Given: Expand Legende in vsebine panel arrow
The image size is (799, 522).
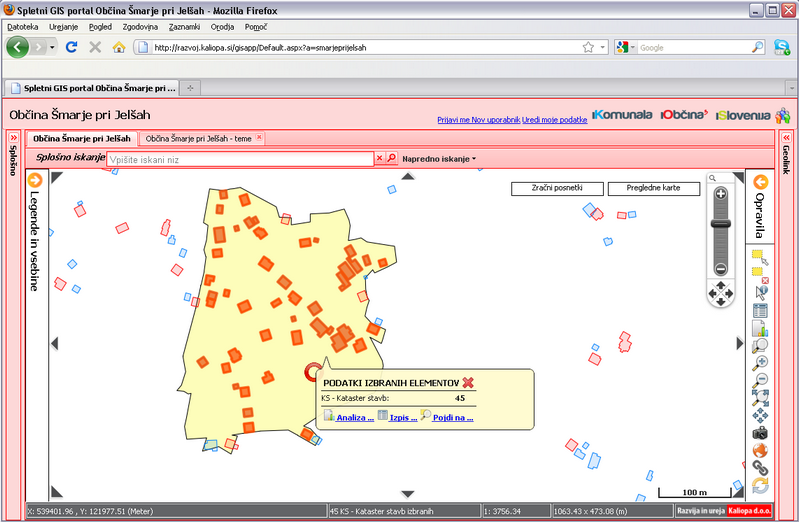Looking at the screenshot, I should coord(34,180).
